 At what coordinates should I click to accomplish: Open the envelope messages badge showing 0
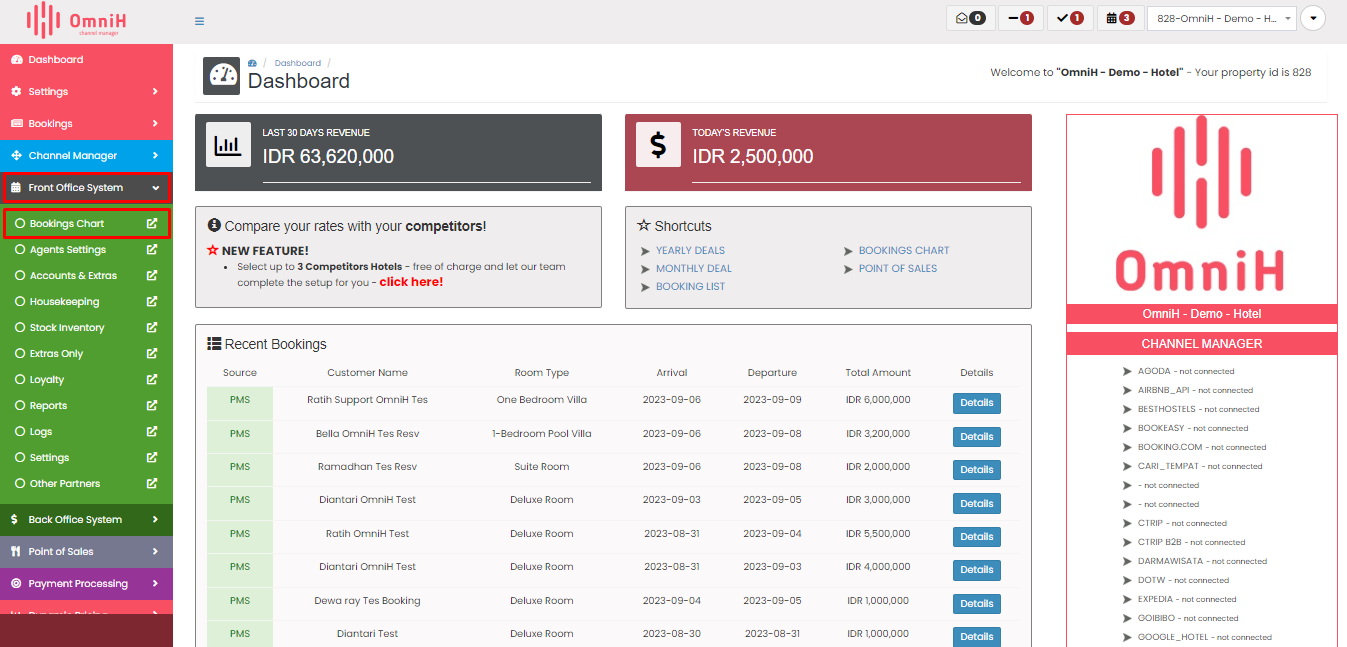969,18
